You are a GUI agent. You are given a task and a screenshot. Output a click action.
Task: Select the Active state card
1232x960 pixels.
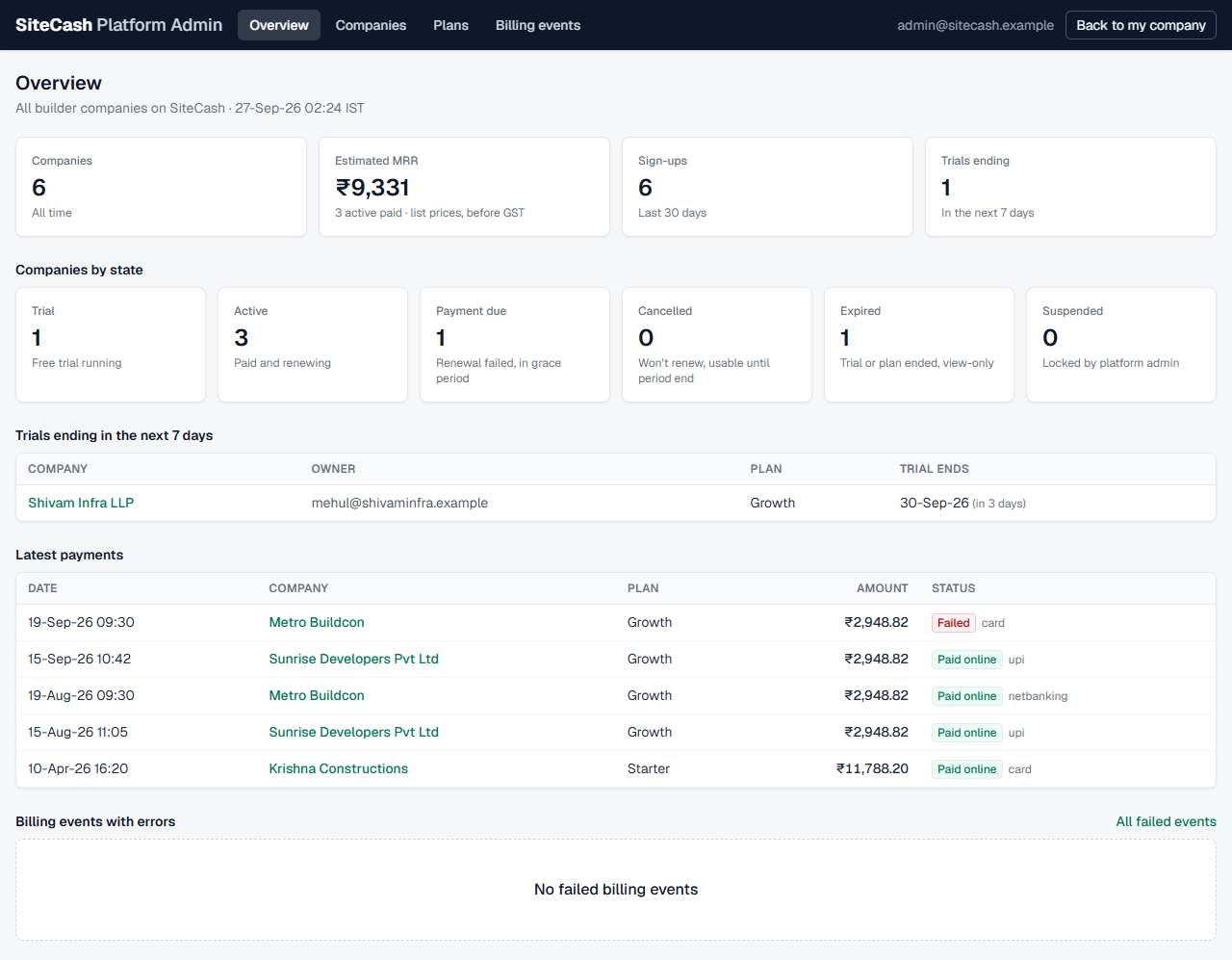[x=313, y=345]
